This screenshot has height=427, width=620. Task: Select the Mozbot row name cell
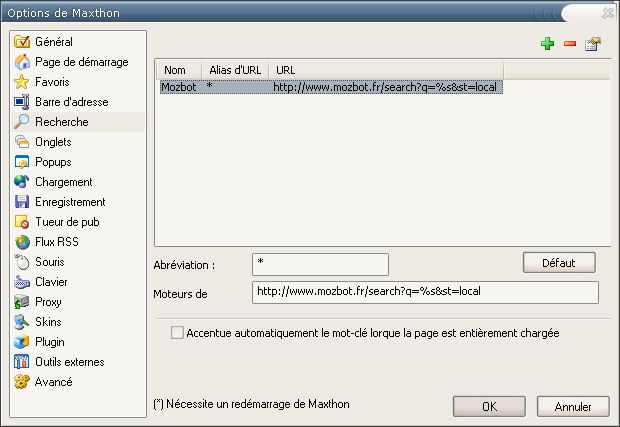coord(179,87)
